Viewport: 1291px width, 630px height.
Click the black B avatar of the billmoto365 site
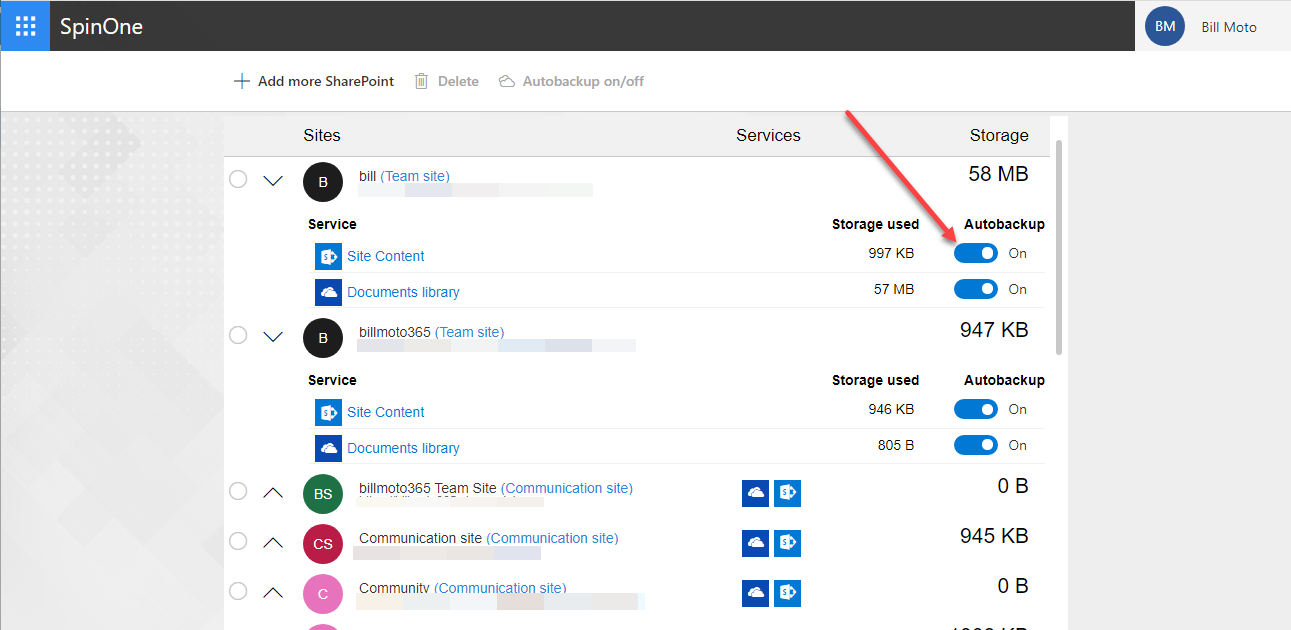click(323, 338)
